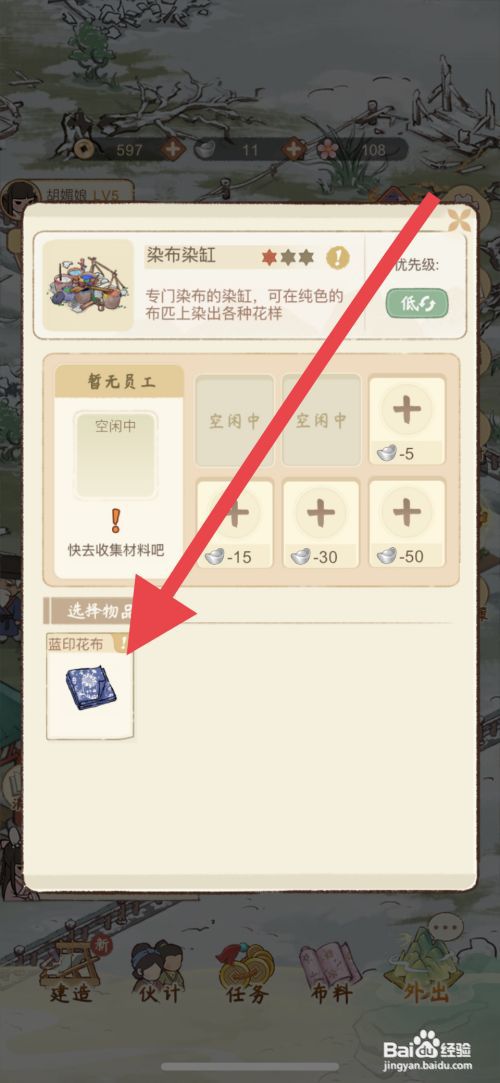The image size is (500, 1083).
Task: Tap the first 空闲中 idle production slot
Action: pyautogui.click(x=235, y=420)
